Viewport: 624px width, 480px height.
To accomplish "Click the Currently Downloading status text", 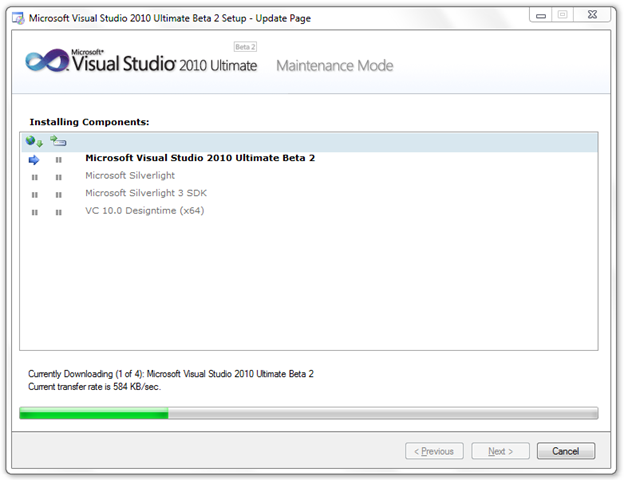I will [171, 374].
